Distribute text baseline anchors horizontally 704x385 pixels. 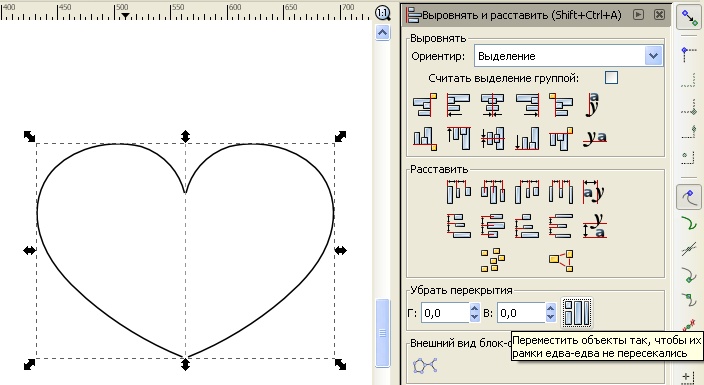pyautogui.click(x=594, y=192)
